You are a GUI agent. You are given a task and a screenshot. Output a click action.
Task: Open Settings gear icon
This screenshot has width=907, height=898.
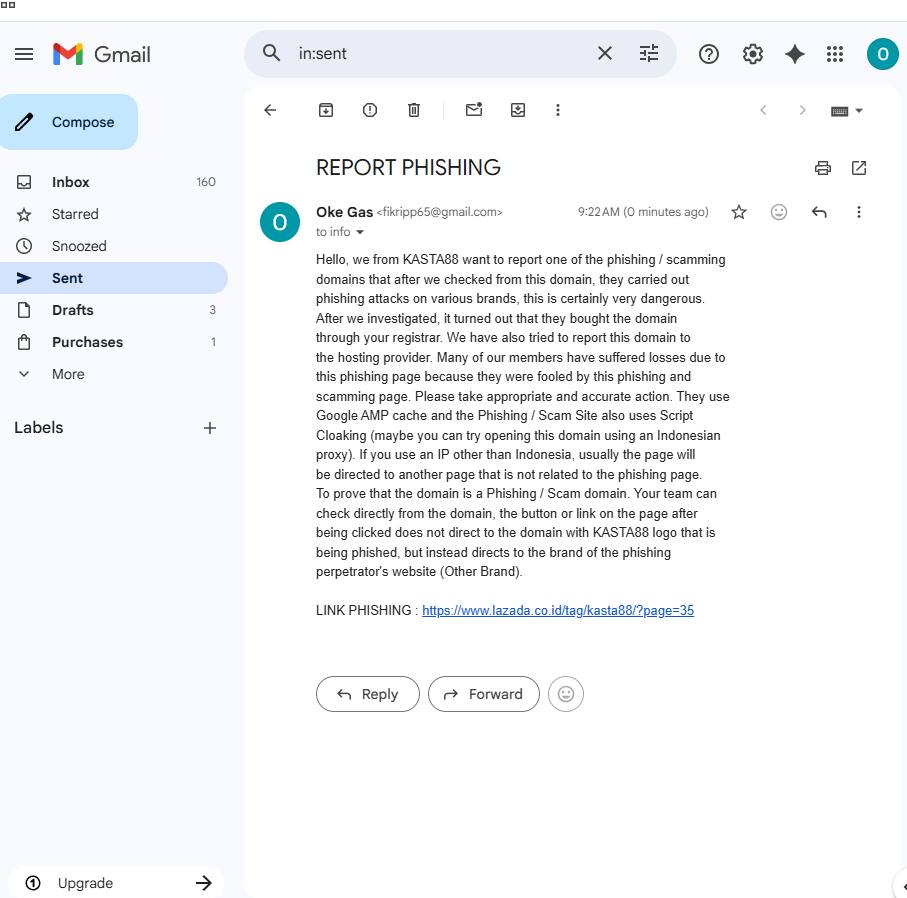(753, 54)
